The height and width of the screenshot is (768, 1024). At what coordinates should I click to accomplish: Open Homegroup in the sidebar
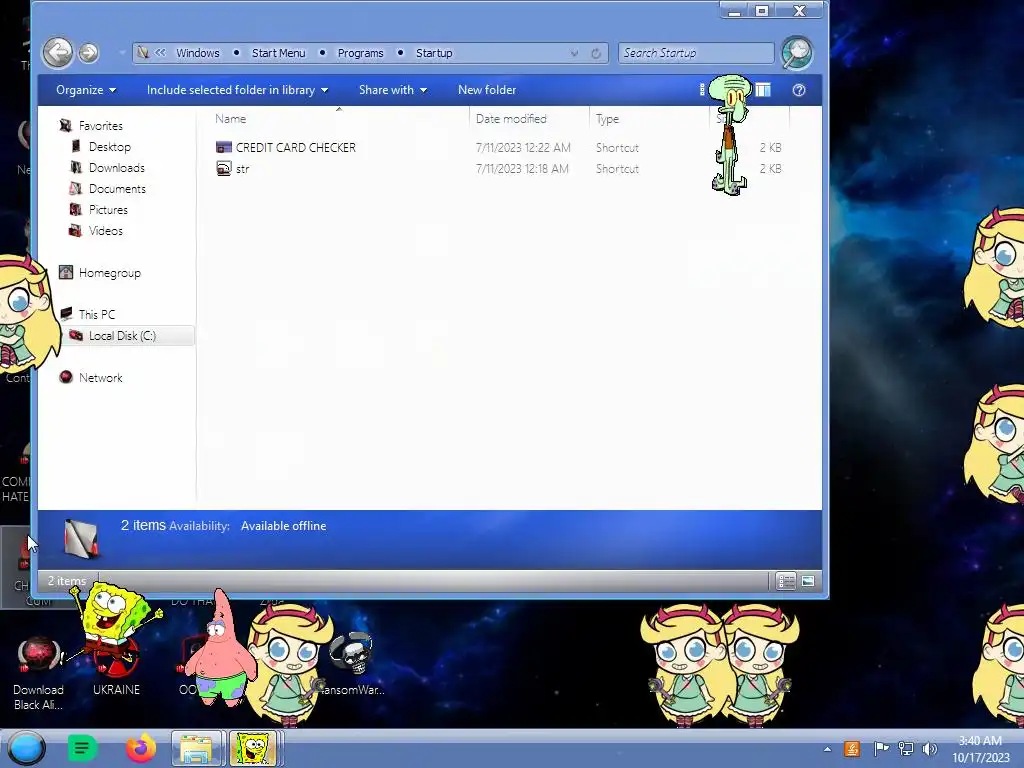coord(110,273)
